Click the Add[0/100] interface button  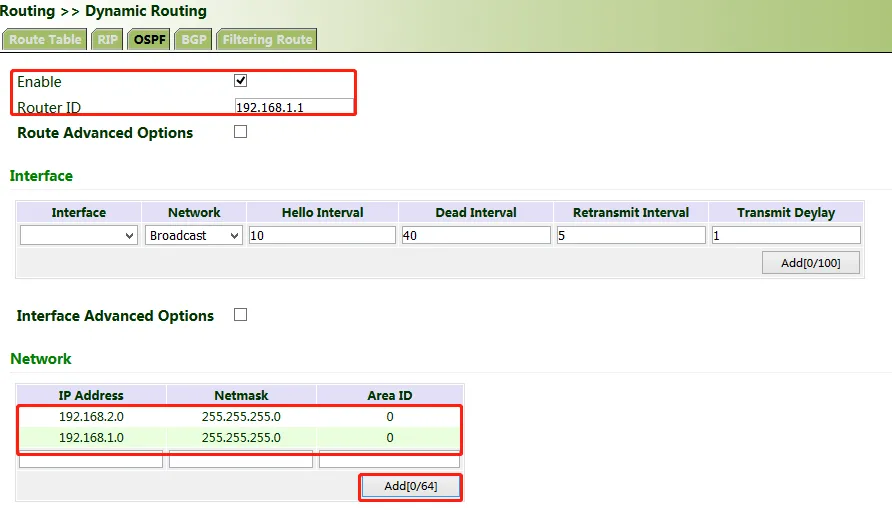click(x=811, y=263)
